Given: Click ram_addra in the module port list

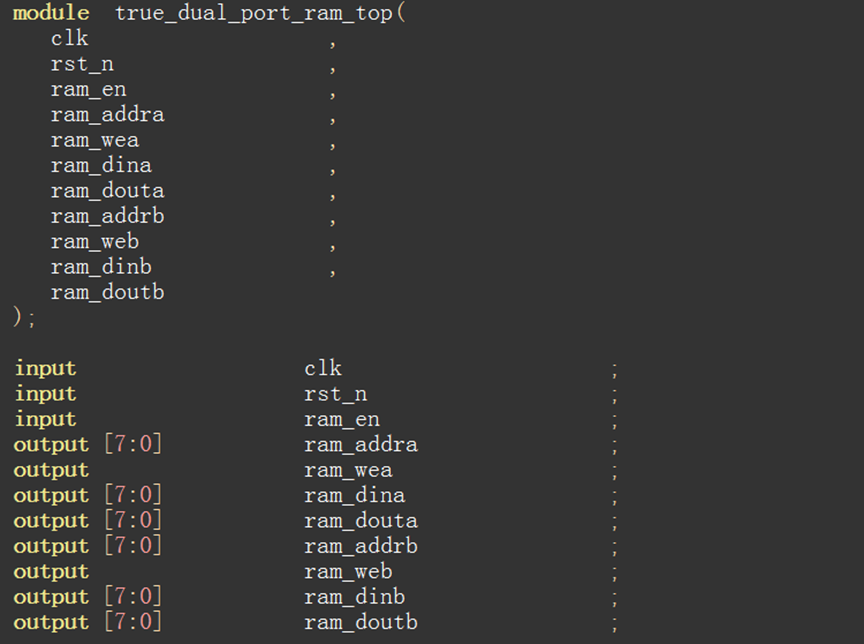Looking at the screenshot, I should 107,115.
